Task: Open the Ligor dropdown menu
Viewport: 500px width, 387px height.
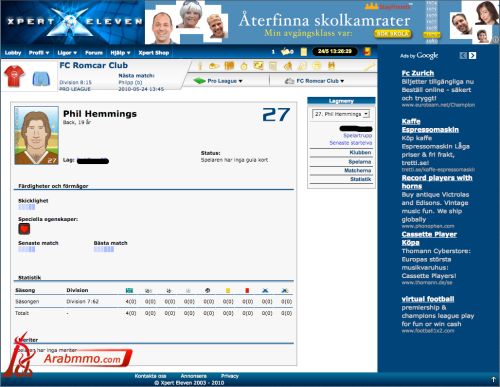Action: 67,53
